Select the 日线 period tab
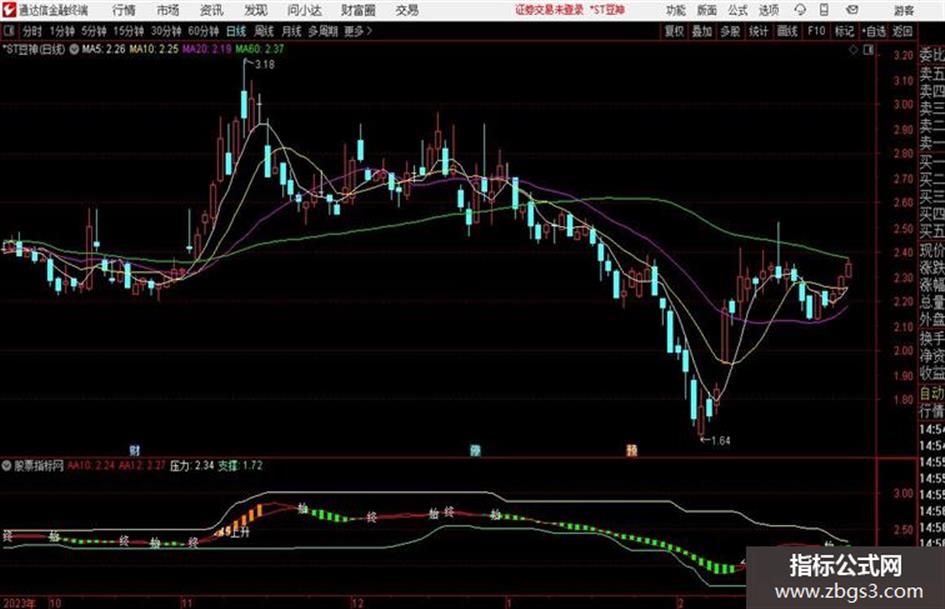The width and height of the screenshot is (945, 609). (x=236, y=31)
